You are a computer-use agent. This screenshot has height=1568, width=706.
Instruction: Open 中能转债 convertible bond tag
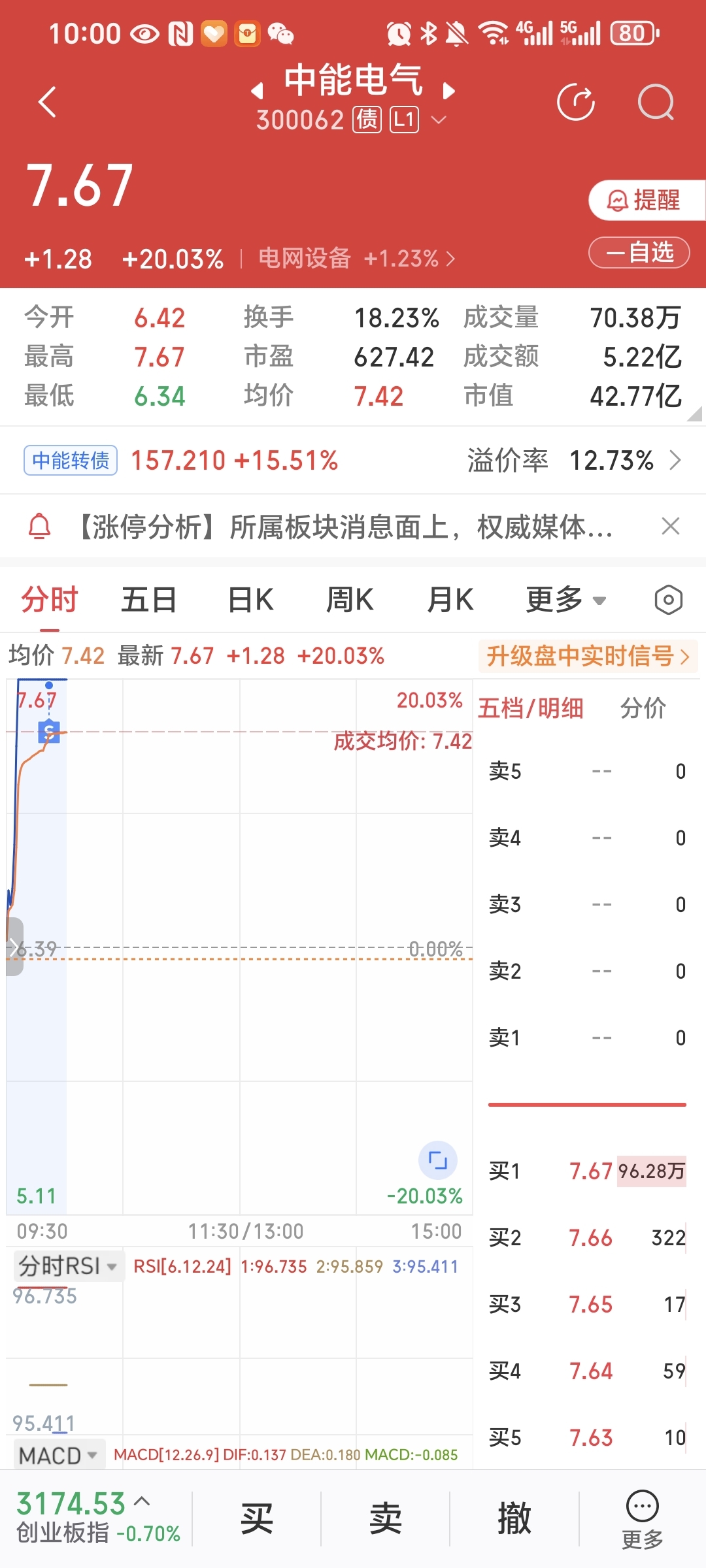point(71,461)
